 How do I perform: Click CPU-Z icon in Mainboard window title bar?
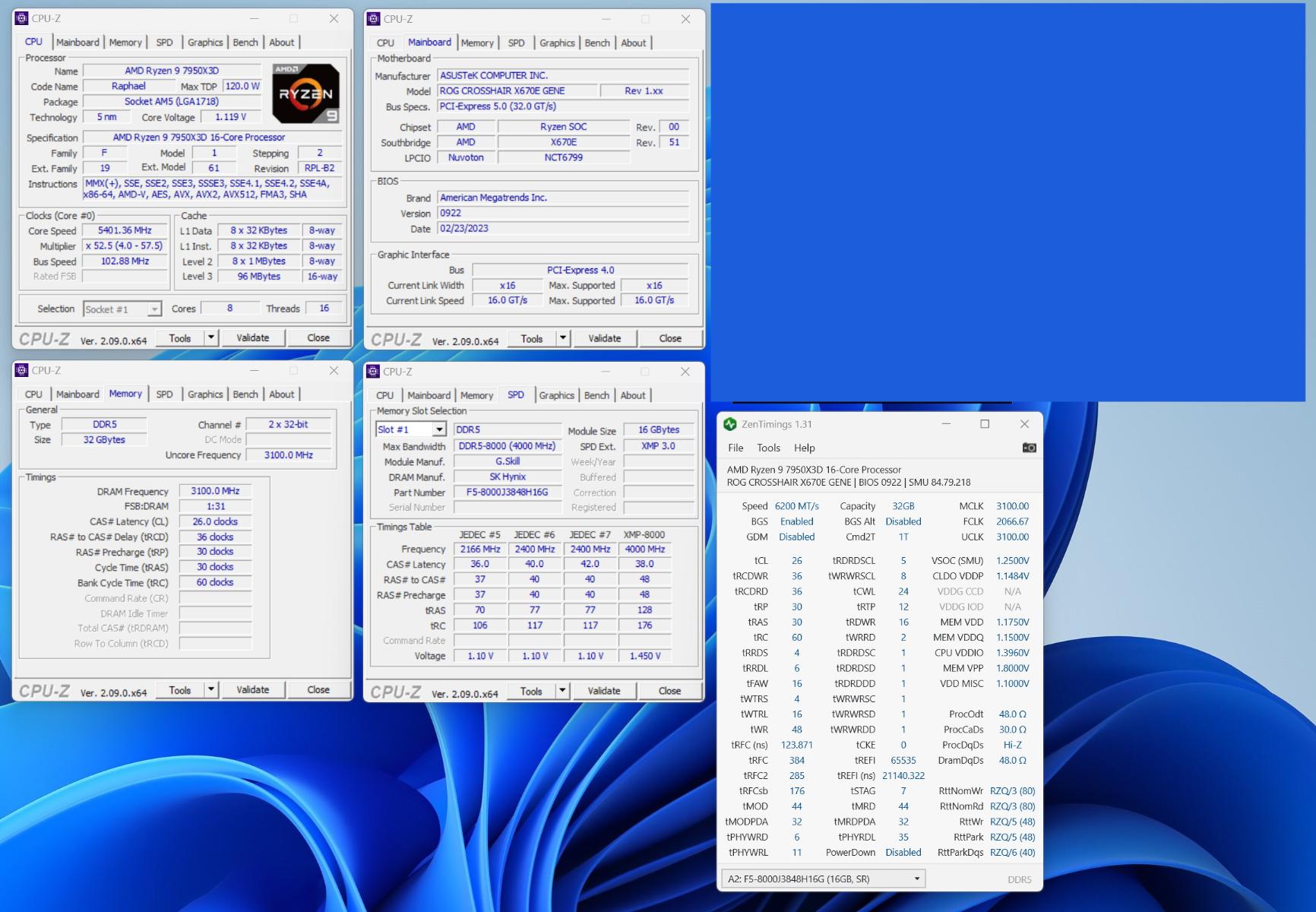[x=374, y=19]
